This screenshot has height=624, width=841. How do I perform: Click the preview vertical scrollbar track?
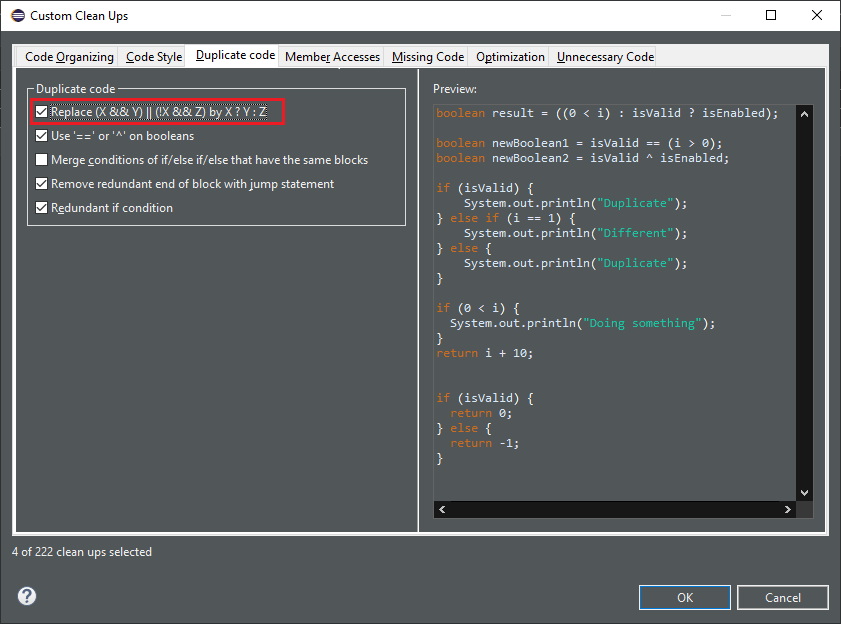804,303
